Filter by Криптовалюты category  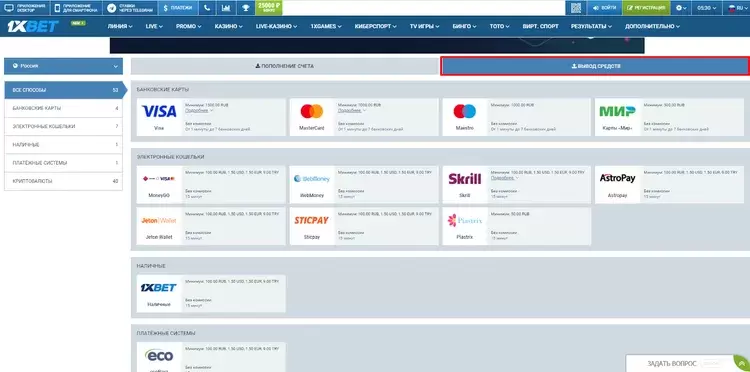pyautogui.click(x=64, y=181)
